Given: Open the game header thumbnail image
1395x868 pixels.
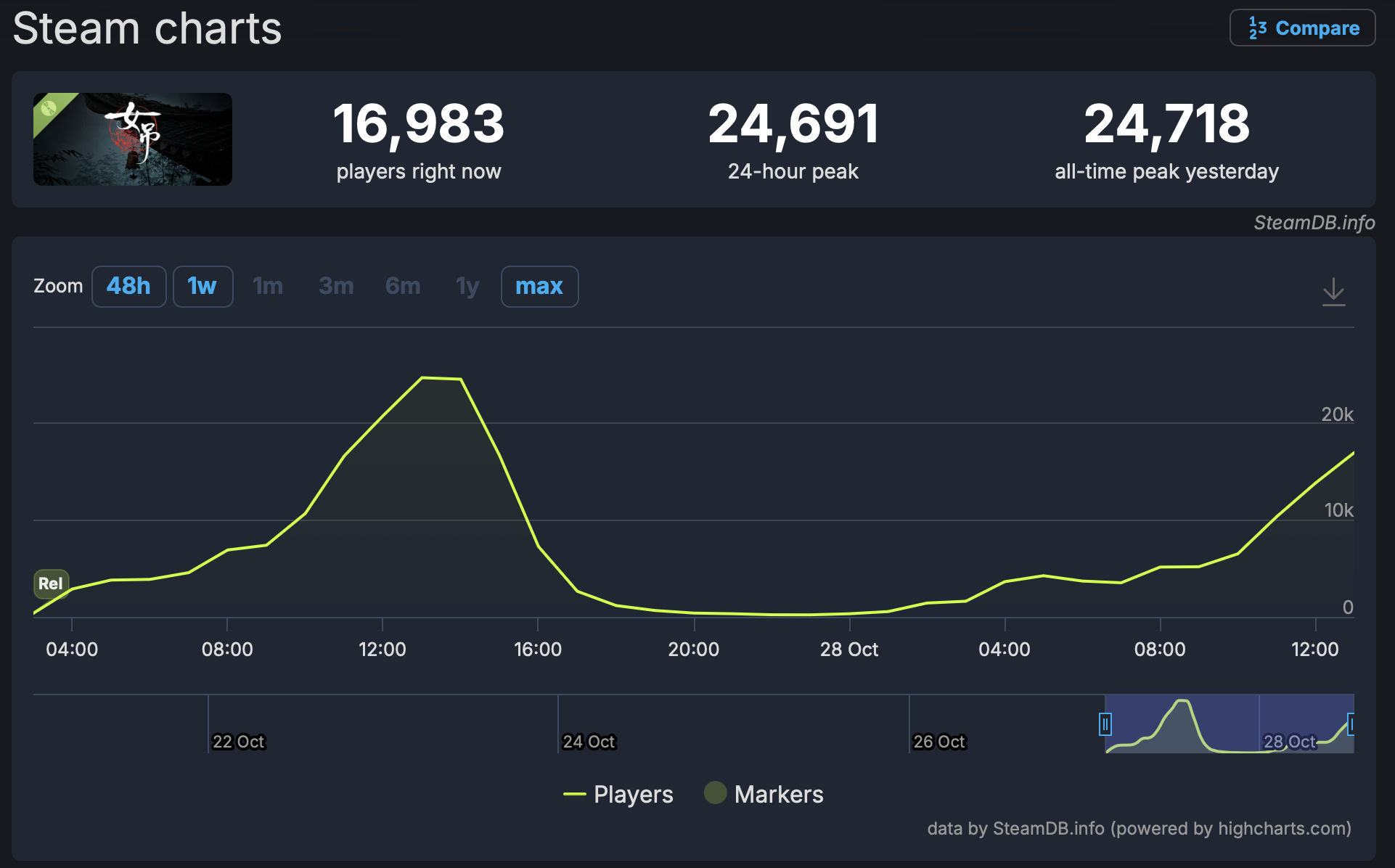Looking at the screenshot, I should pos(133,139).
